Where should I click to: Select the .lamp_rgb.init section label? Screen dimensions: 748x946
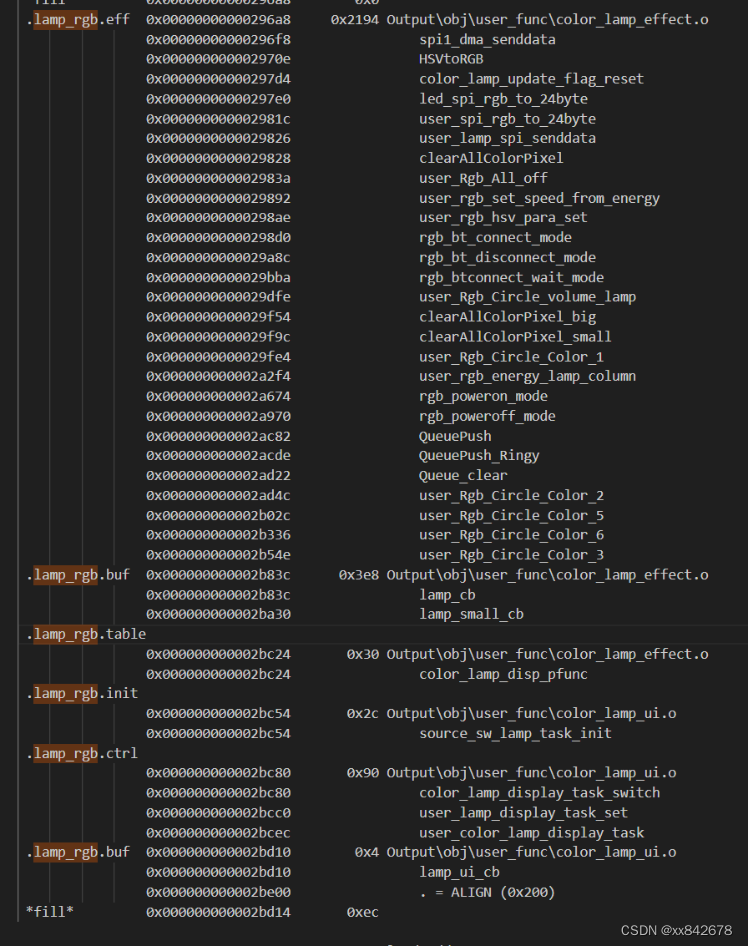pos(82,693)
